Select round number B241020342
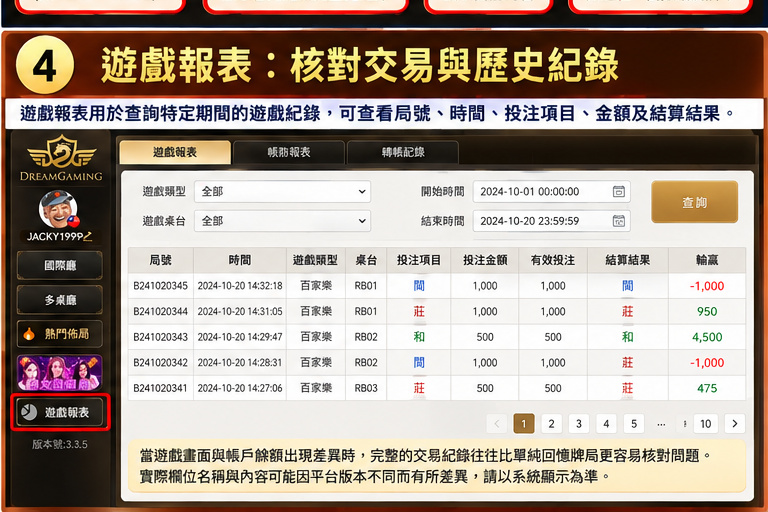This screenshot has height=512, width=768. point(161,363)
